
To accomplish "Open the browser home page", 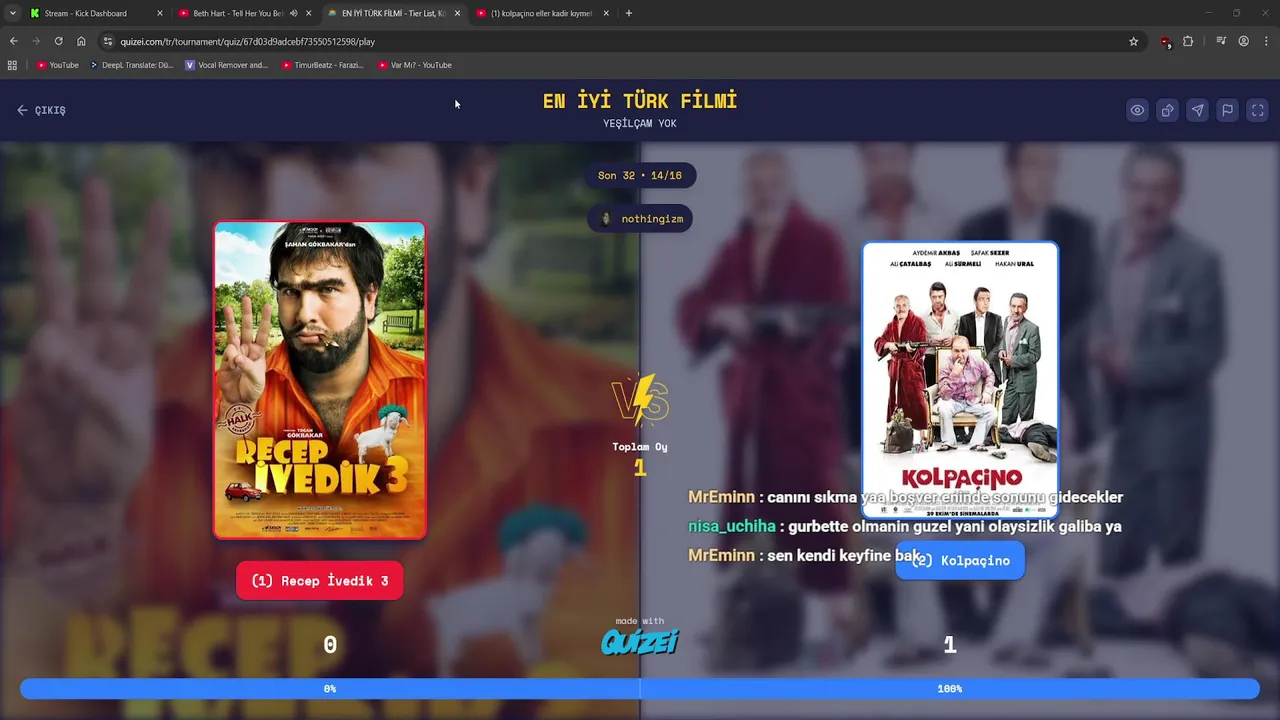I will click(81, 41).
